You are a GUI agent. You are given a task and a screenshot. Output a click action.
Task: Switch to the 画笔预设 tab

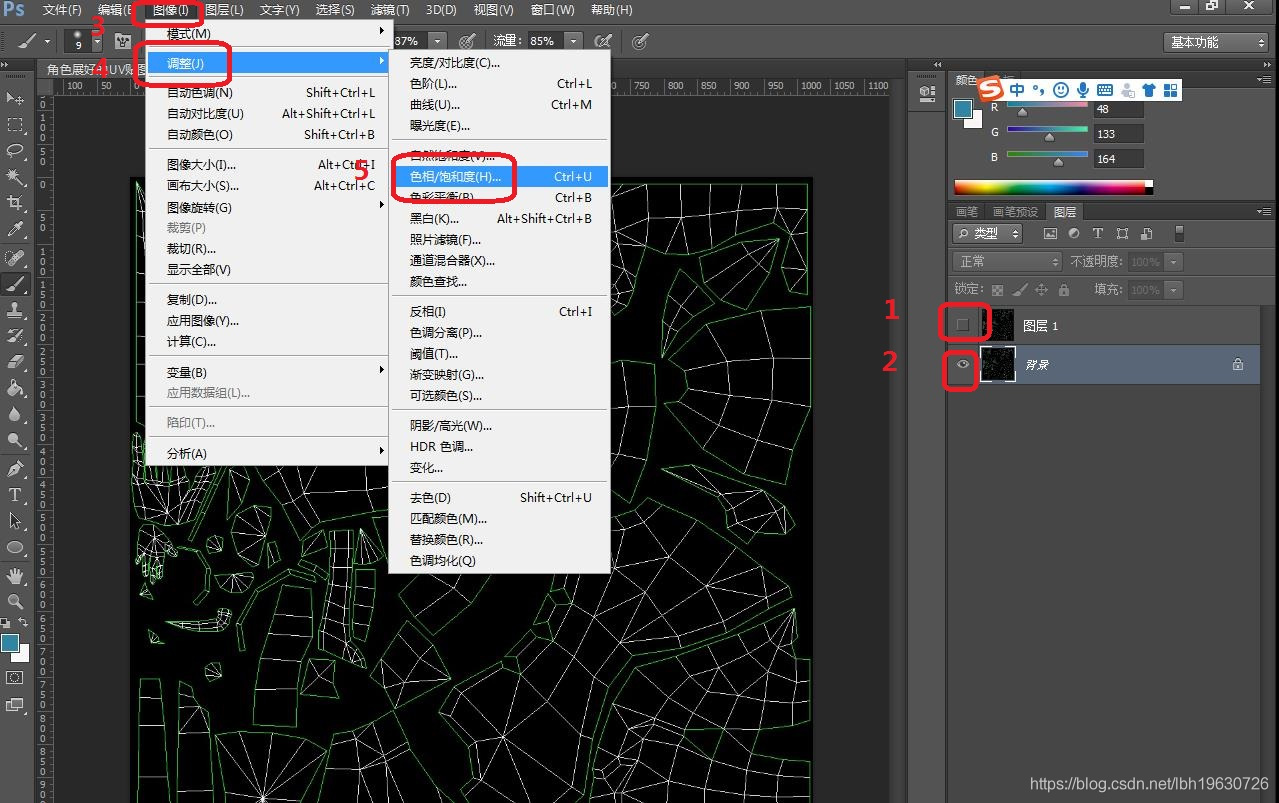pos(1015,212)
